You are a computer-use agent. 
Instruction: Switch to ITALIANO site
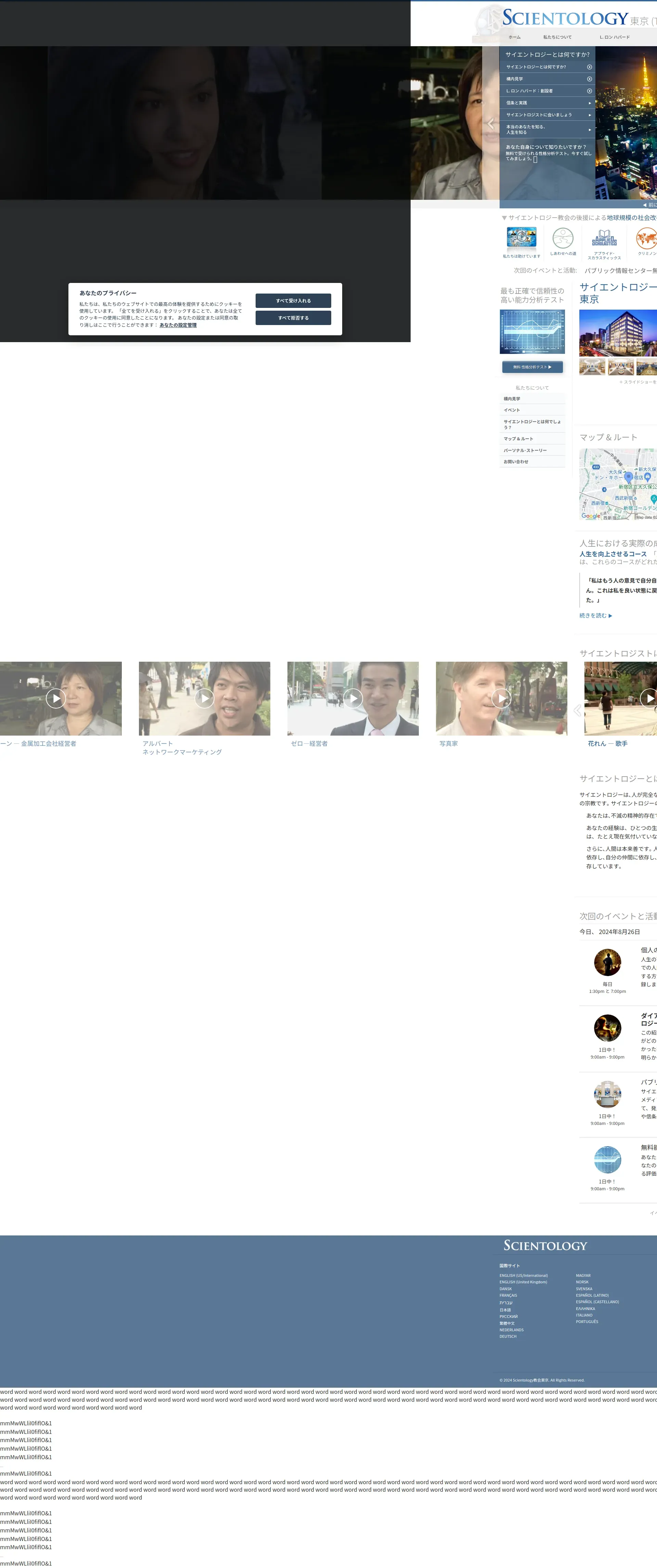[584, 1316]
